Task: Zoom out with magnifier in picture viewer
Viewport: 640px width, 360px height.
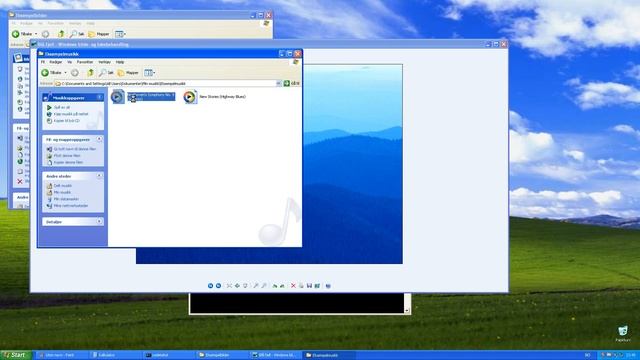Action: click(264, 286)
